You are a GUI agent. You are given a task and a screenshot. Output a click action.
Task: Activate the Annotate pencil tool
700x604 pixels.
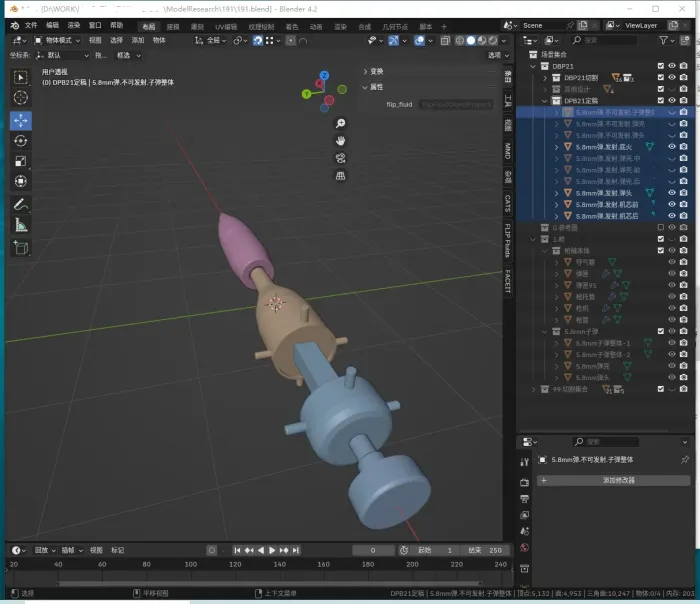click(x=21, y=205)
